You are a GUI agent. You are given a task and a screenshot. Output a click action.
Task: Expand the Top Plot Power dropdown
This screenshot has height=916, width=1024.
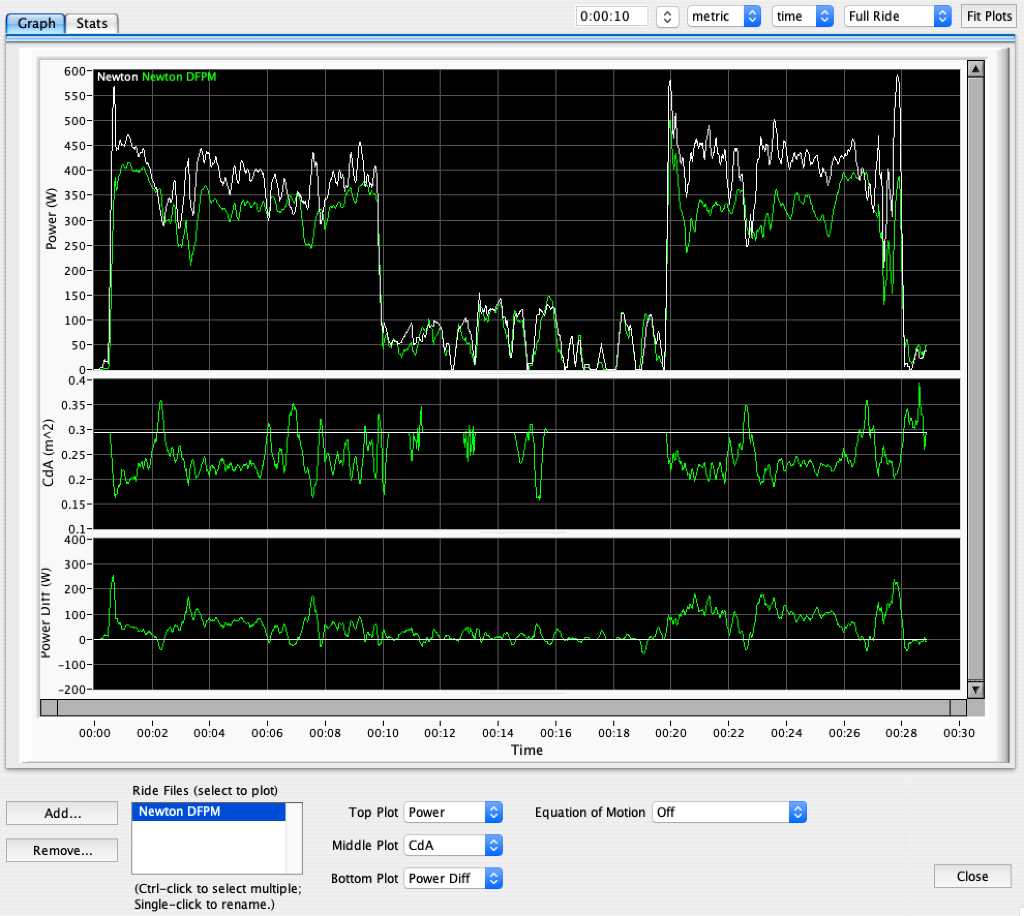click(452, 812)
